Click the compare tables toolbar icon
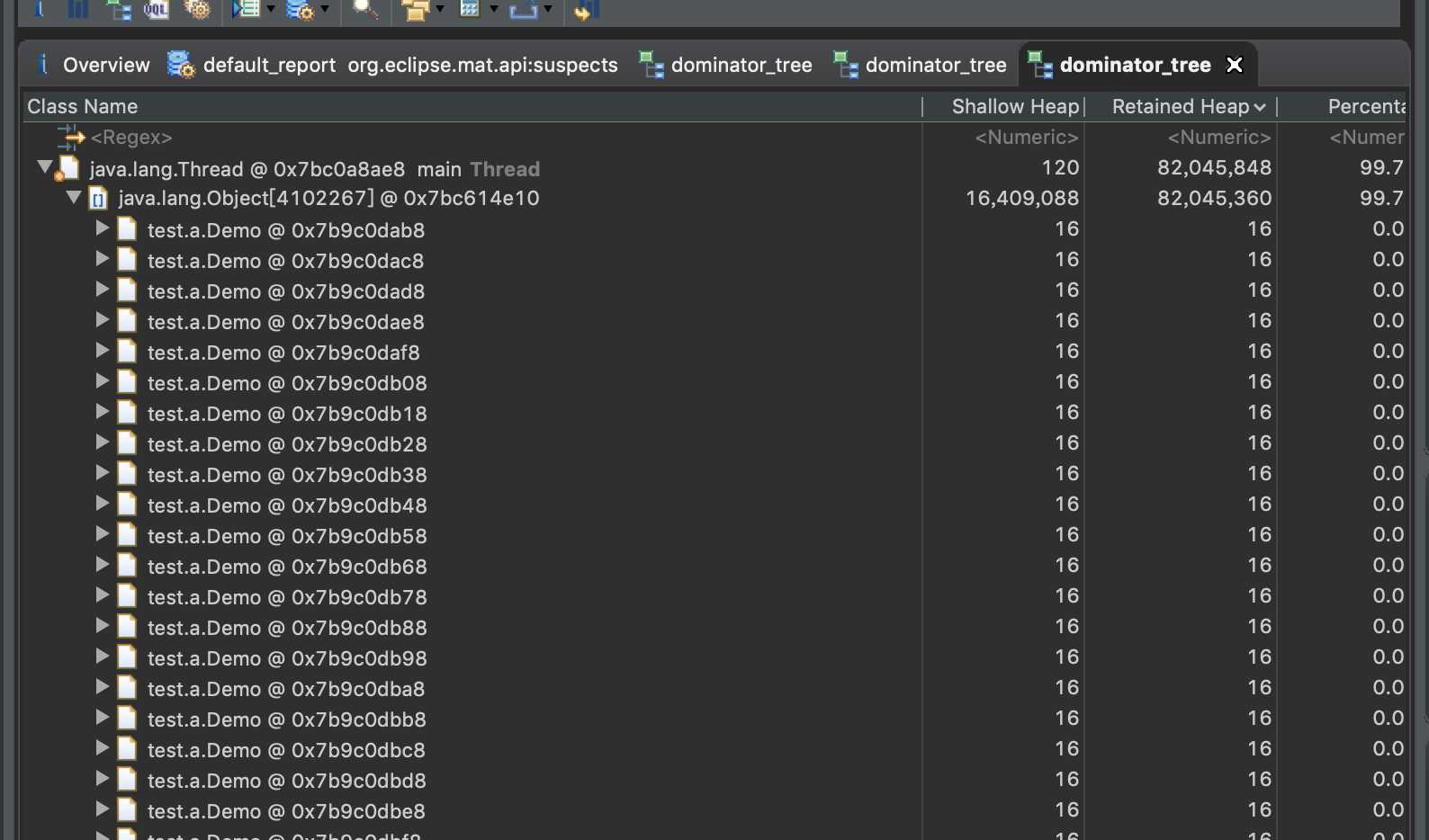The image size is (1429, 840). tap(586, 9)
